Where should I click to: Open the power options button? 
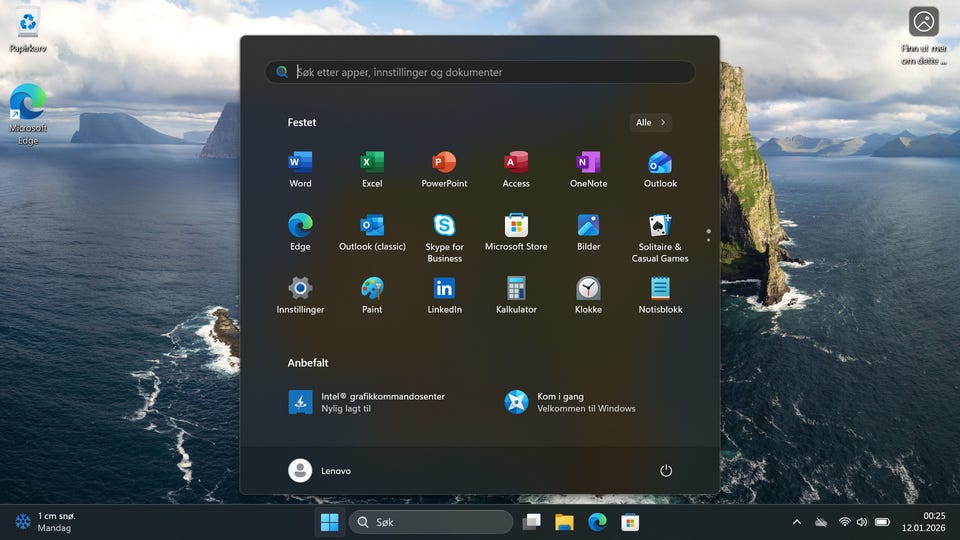[666, 471]
